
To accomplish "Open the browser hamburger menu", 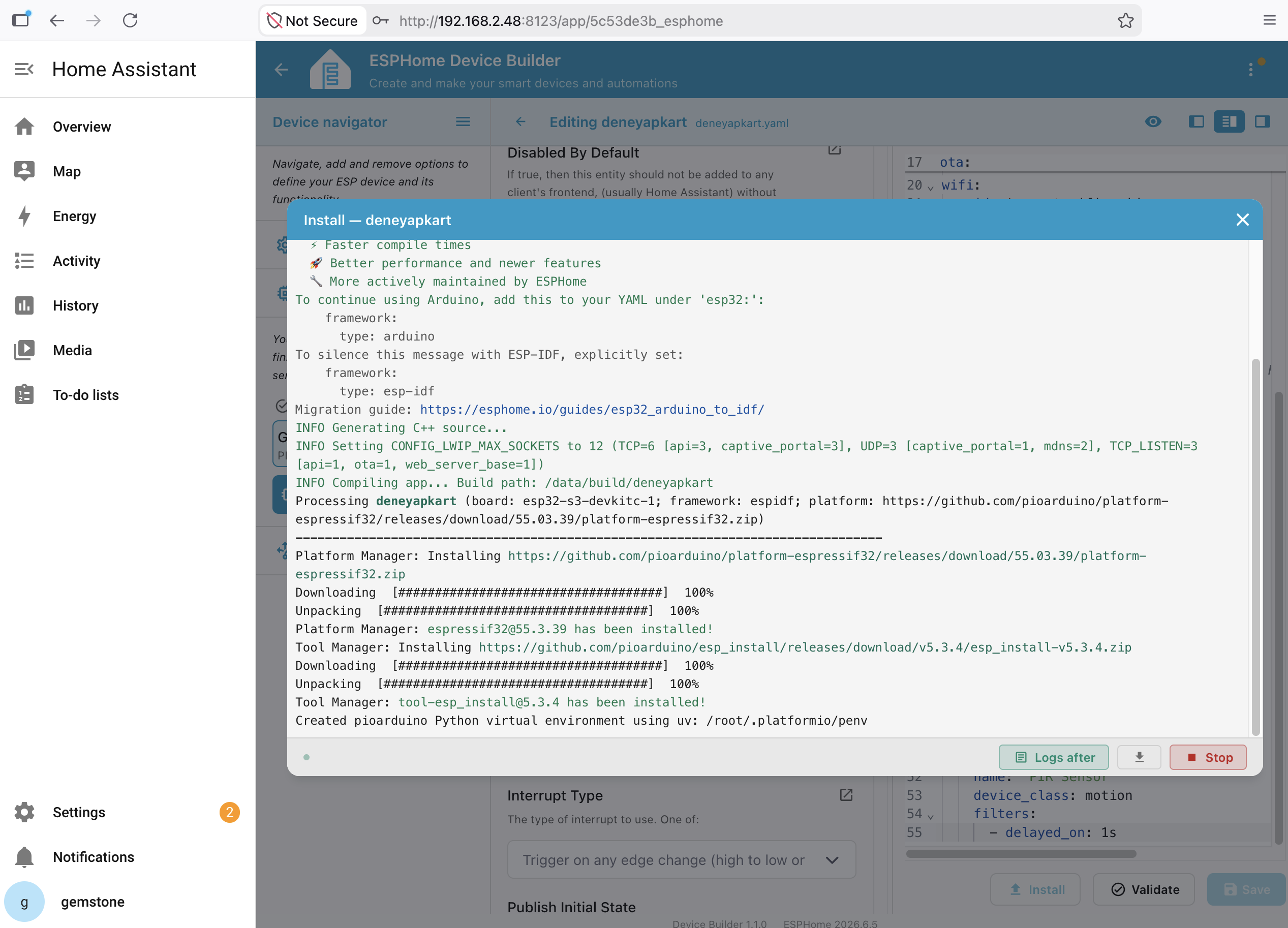I will (1269, 20).
